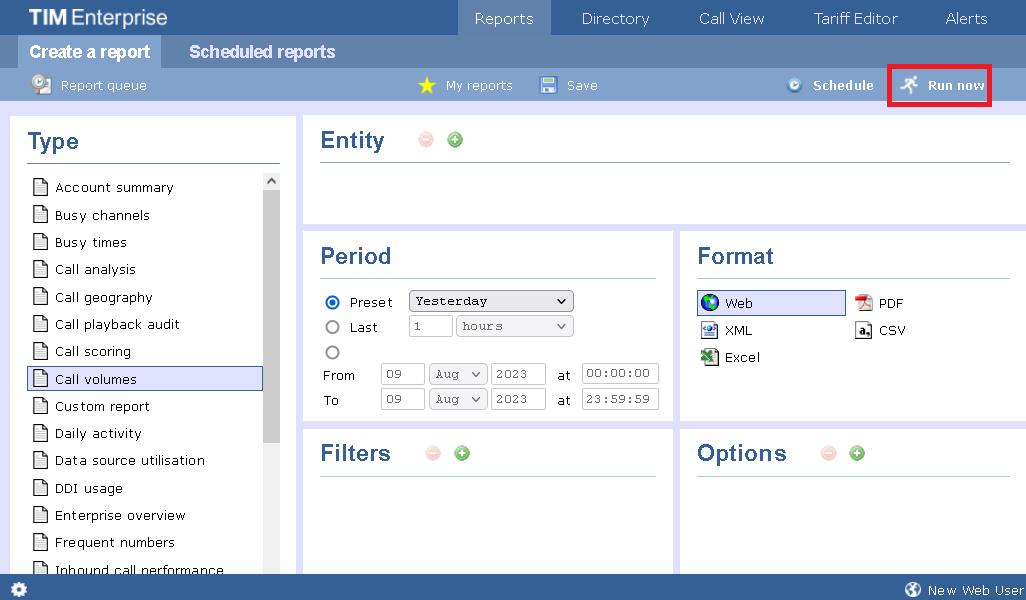Select the Daily activity report type
The width and height of the screenshot is (1026, 600).
coord(98,433)
